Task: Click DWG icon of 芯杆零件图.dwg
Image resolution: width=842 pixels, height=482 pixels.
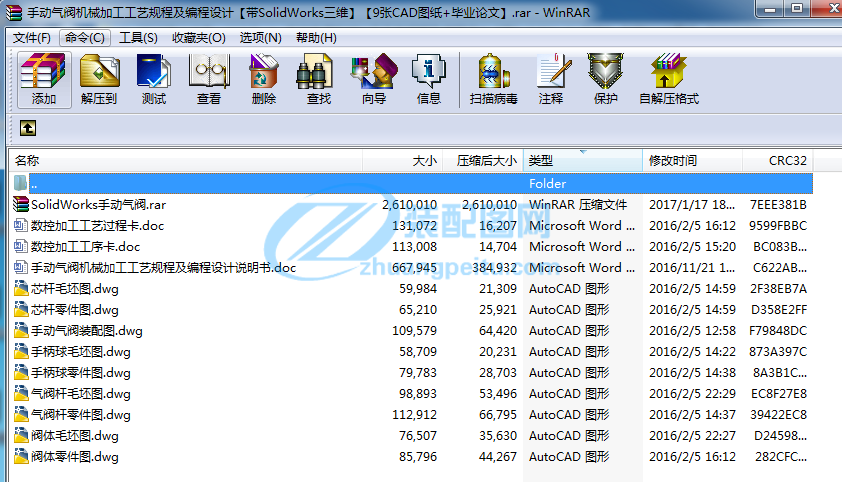Action: [21, 309]
